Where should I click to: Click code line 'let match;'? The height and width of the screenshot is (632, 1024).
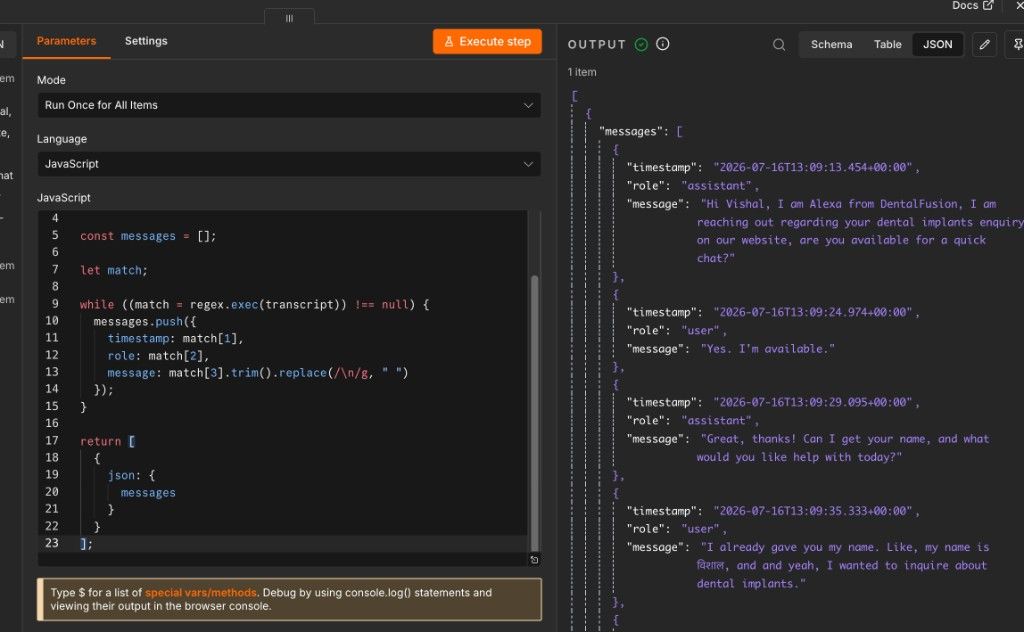114,270
